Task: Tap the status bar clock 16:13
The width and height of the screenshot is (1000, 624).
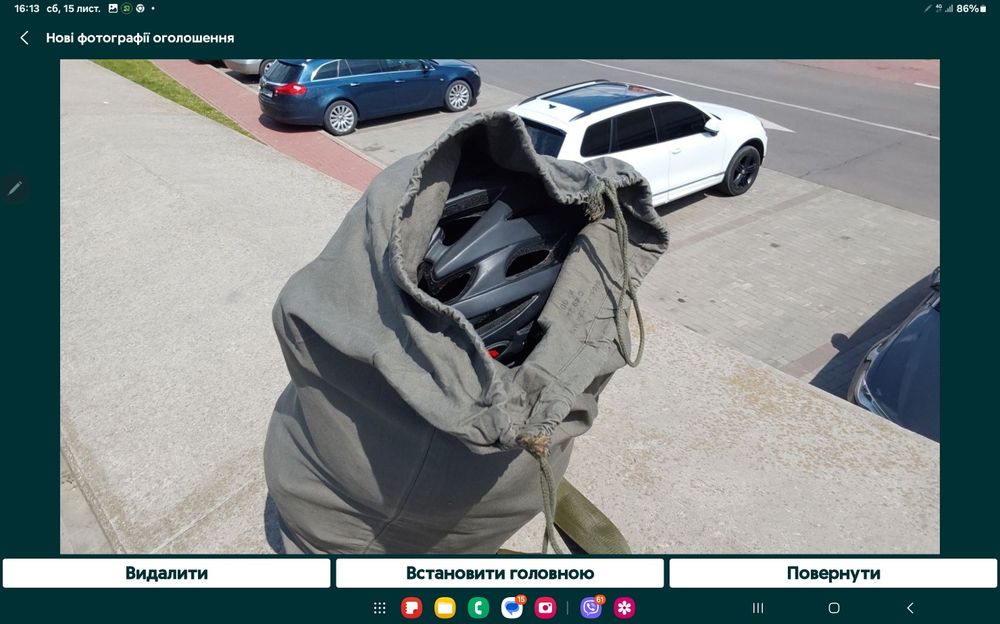Action: (x=27, y=8)
